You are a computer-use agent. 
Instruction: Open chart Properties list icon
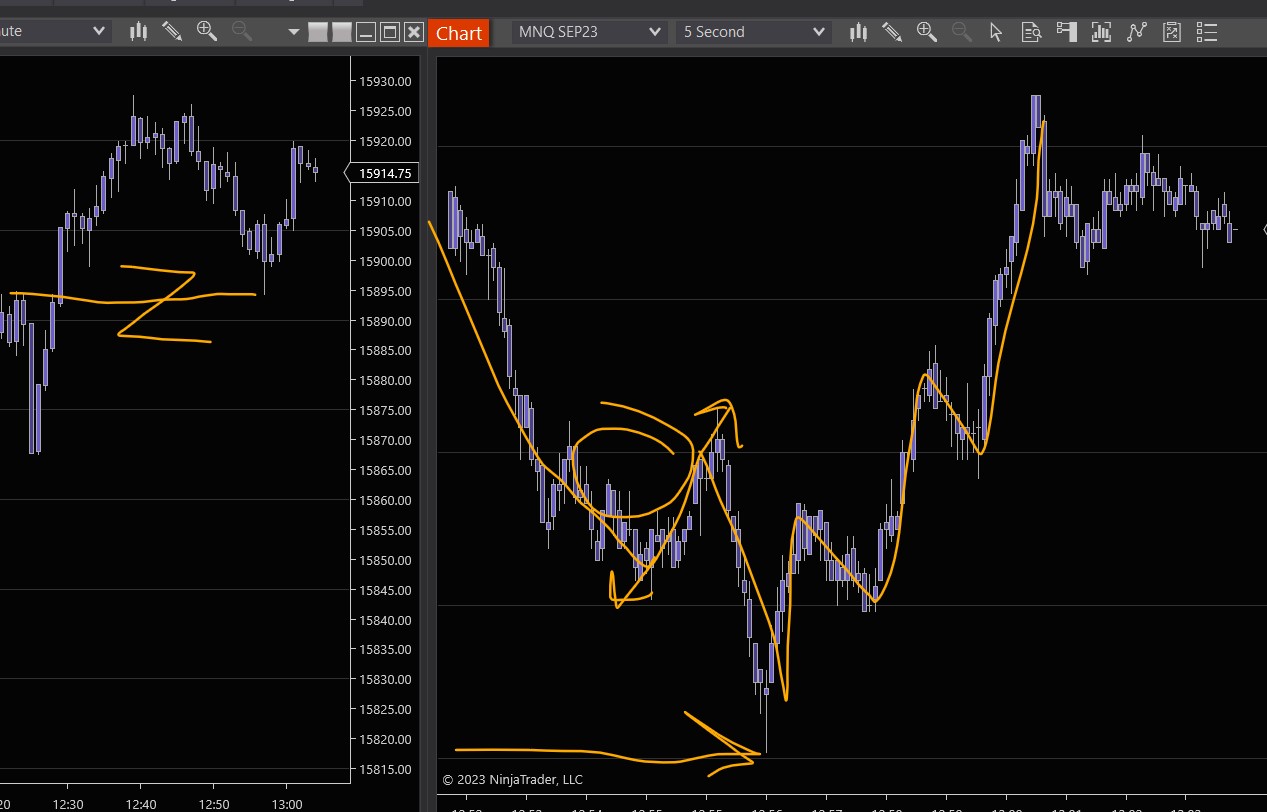[x=1207, y=32]
